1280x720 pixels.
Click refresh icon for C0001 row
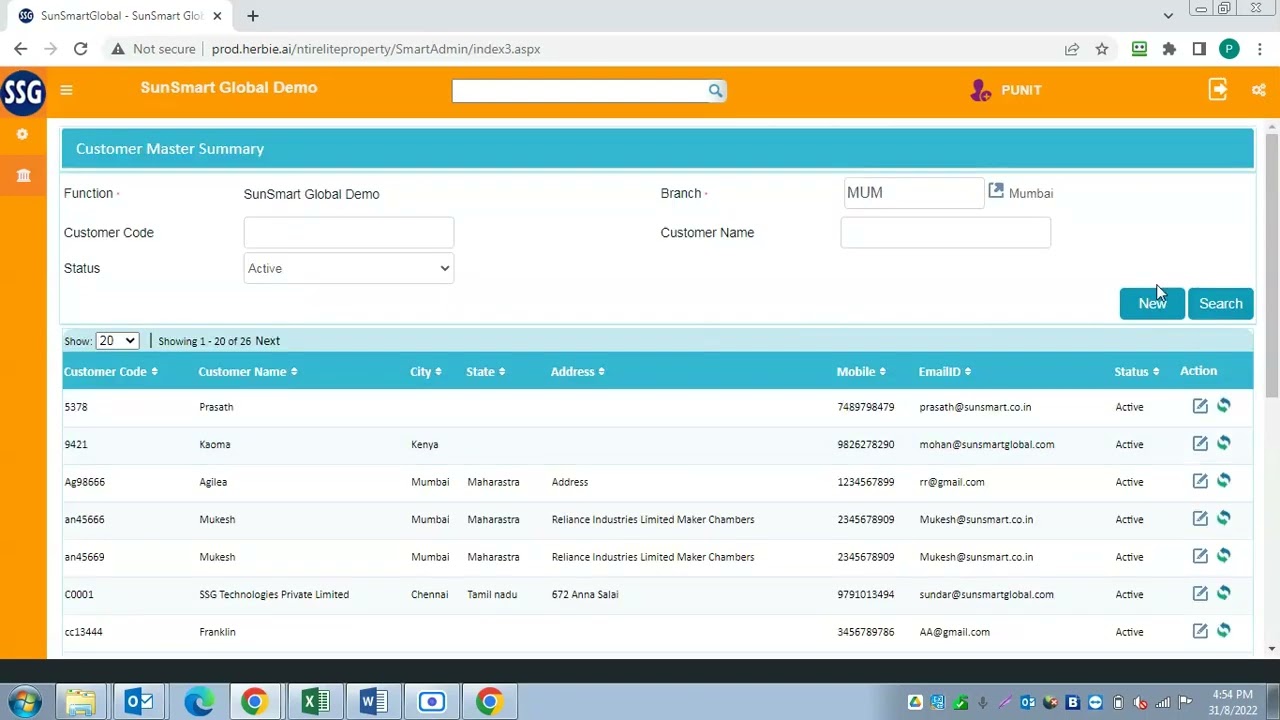pyautogui.click(x=1224, y=593)
